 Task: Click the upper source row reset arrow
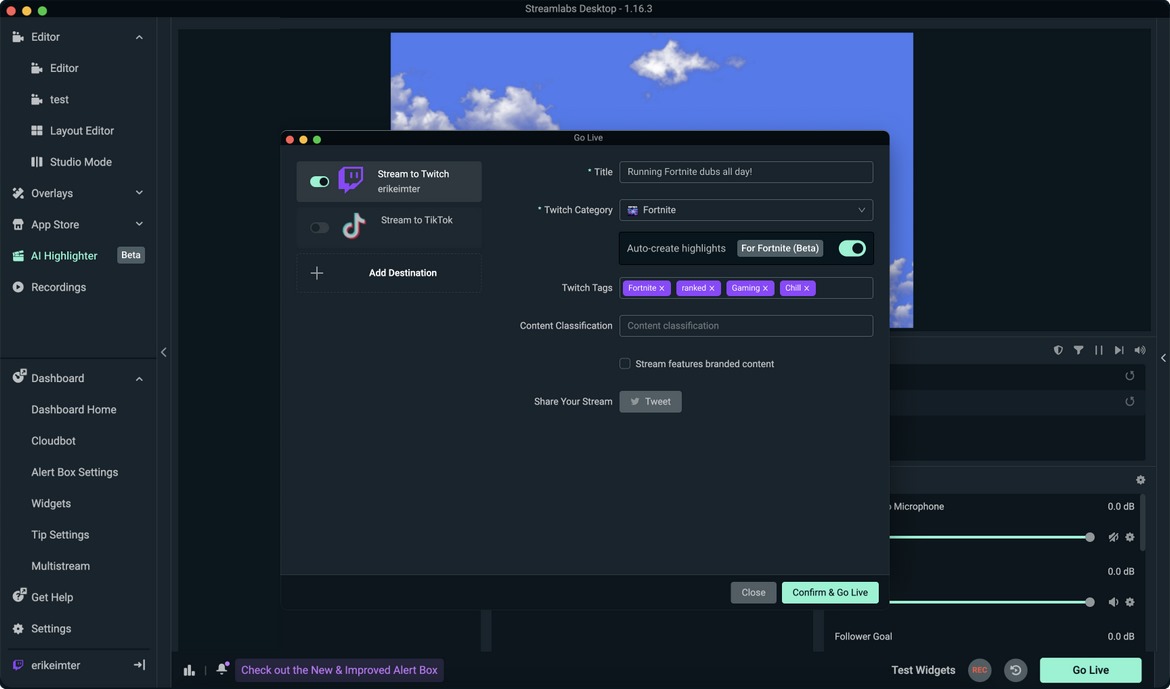1130,376
